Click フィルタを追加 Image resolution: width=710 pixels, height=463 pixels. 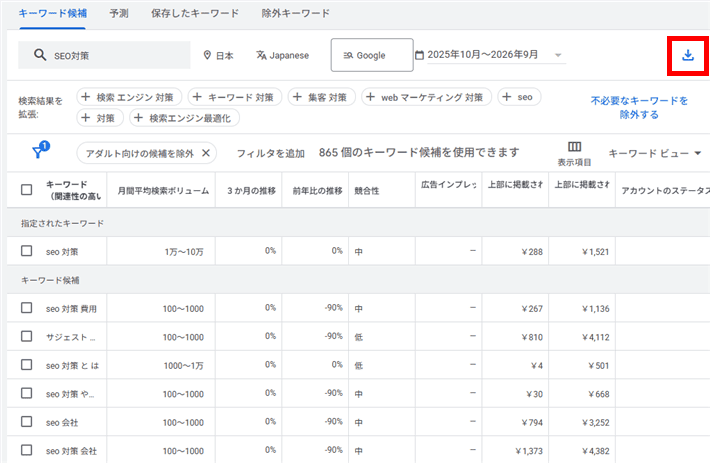coord(271,154)
